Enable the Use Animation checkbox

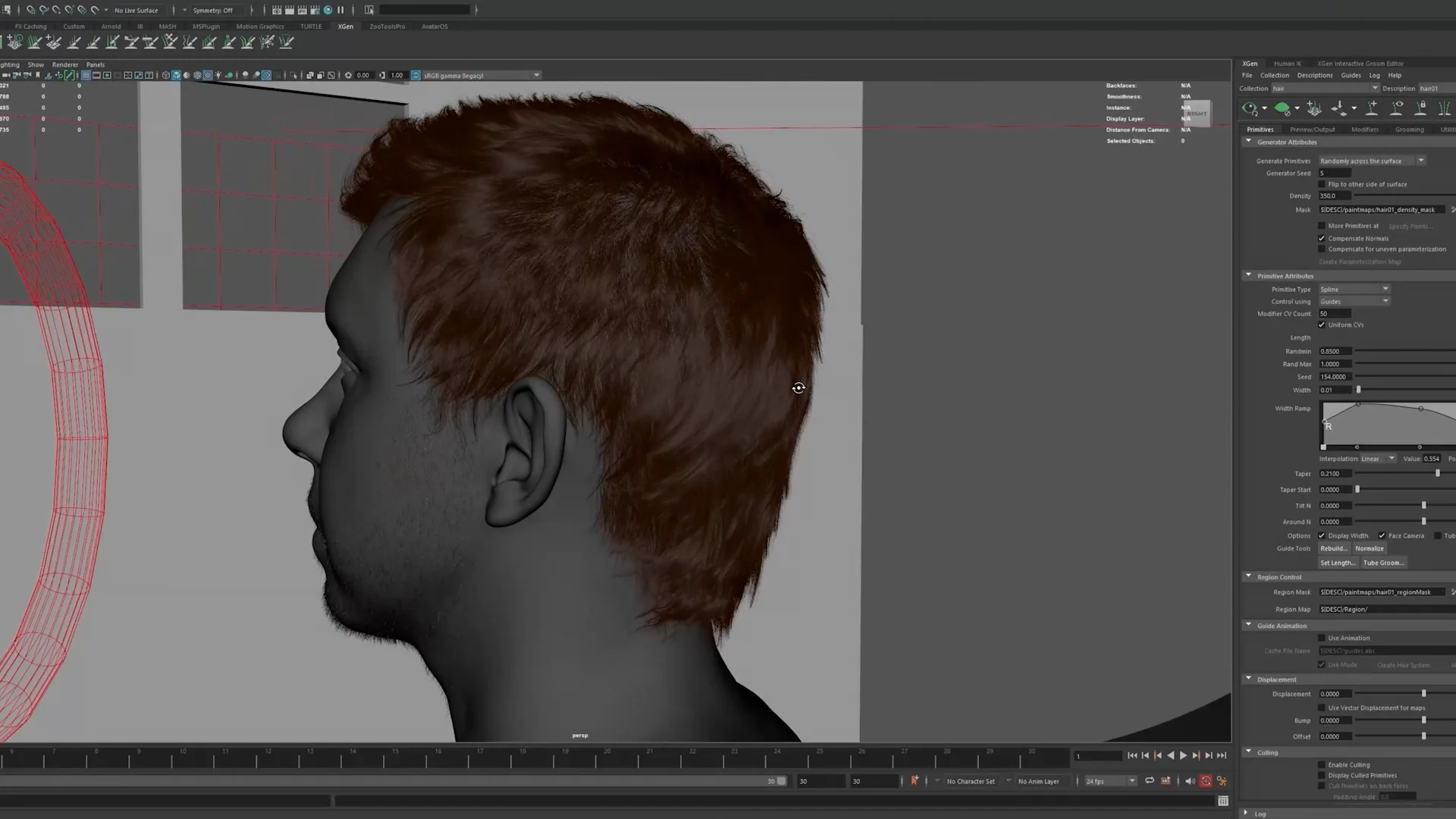1322,638
